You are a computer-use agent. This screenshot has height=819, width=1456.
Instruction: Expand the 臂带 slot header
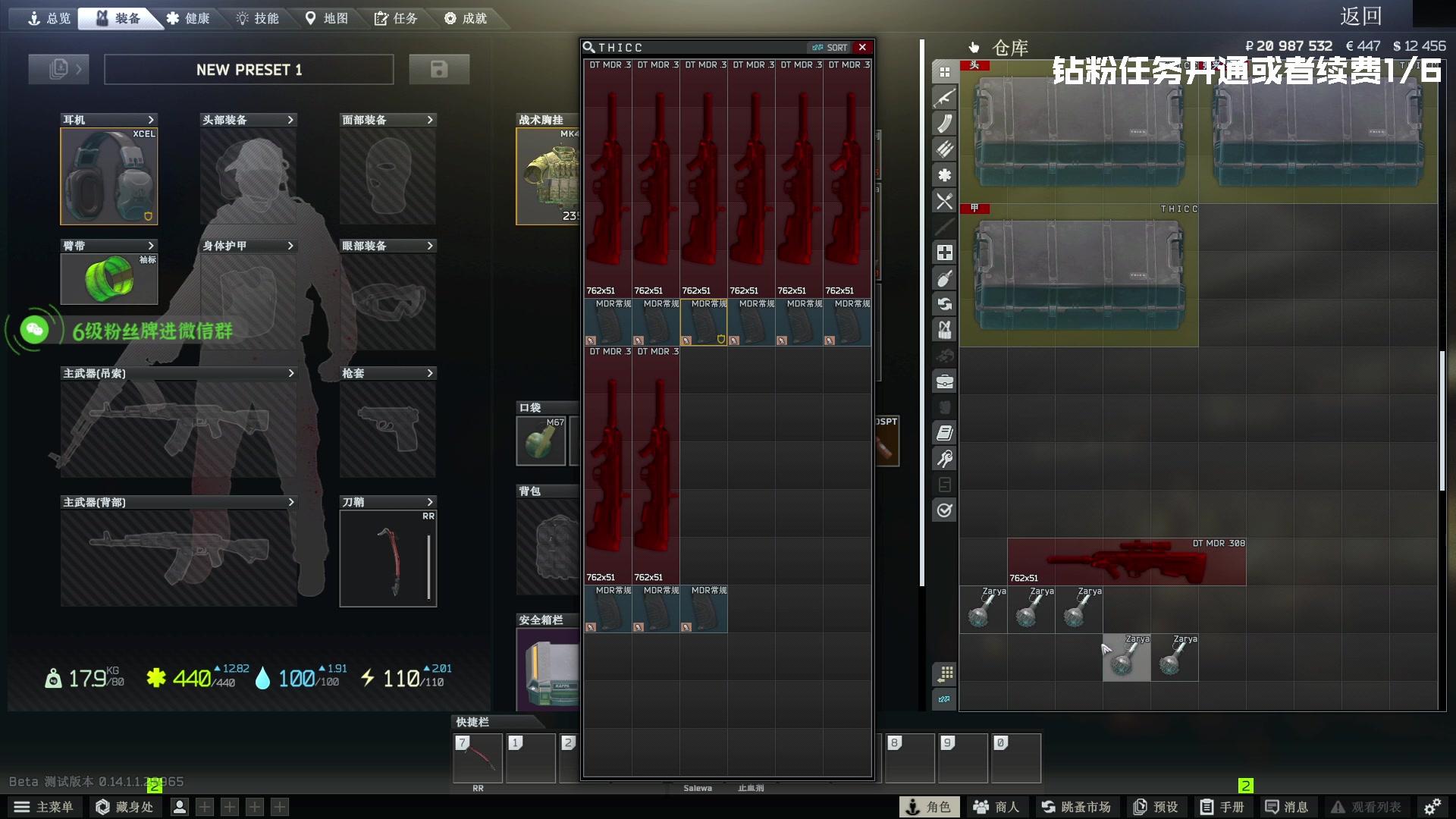109,246
